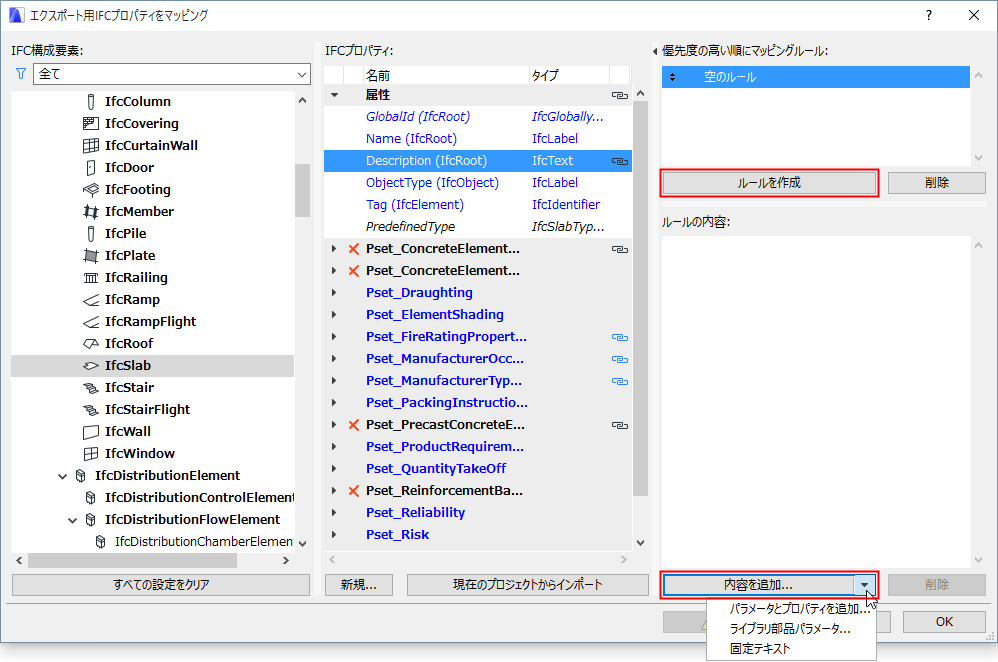Collapse the mapping rules panel arrow
Image resolution: width=998 pixels, height=662 pixels.
(655, 51)
